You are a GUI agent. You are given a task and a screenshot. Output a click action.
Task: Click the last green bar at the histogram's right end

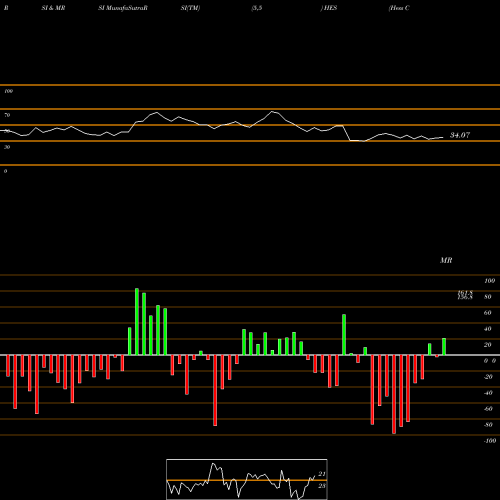pyautogui.click(x=444, y=347)
